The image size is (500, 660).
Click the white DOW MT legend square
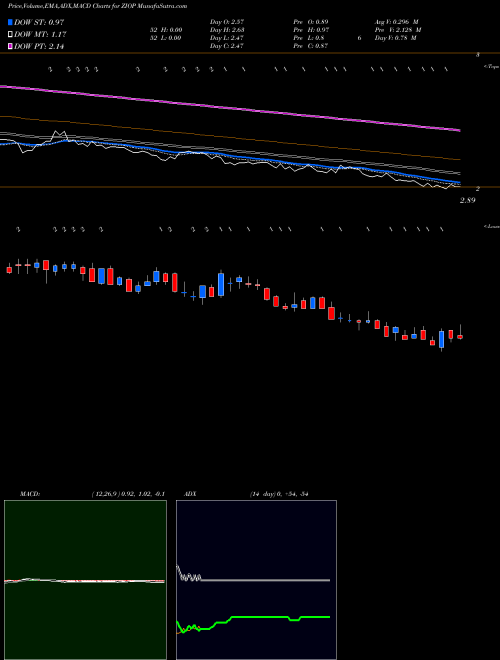point(10,35)
